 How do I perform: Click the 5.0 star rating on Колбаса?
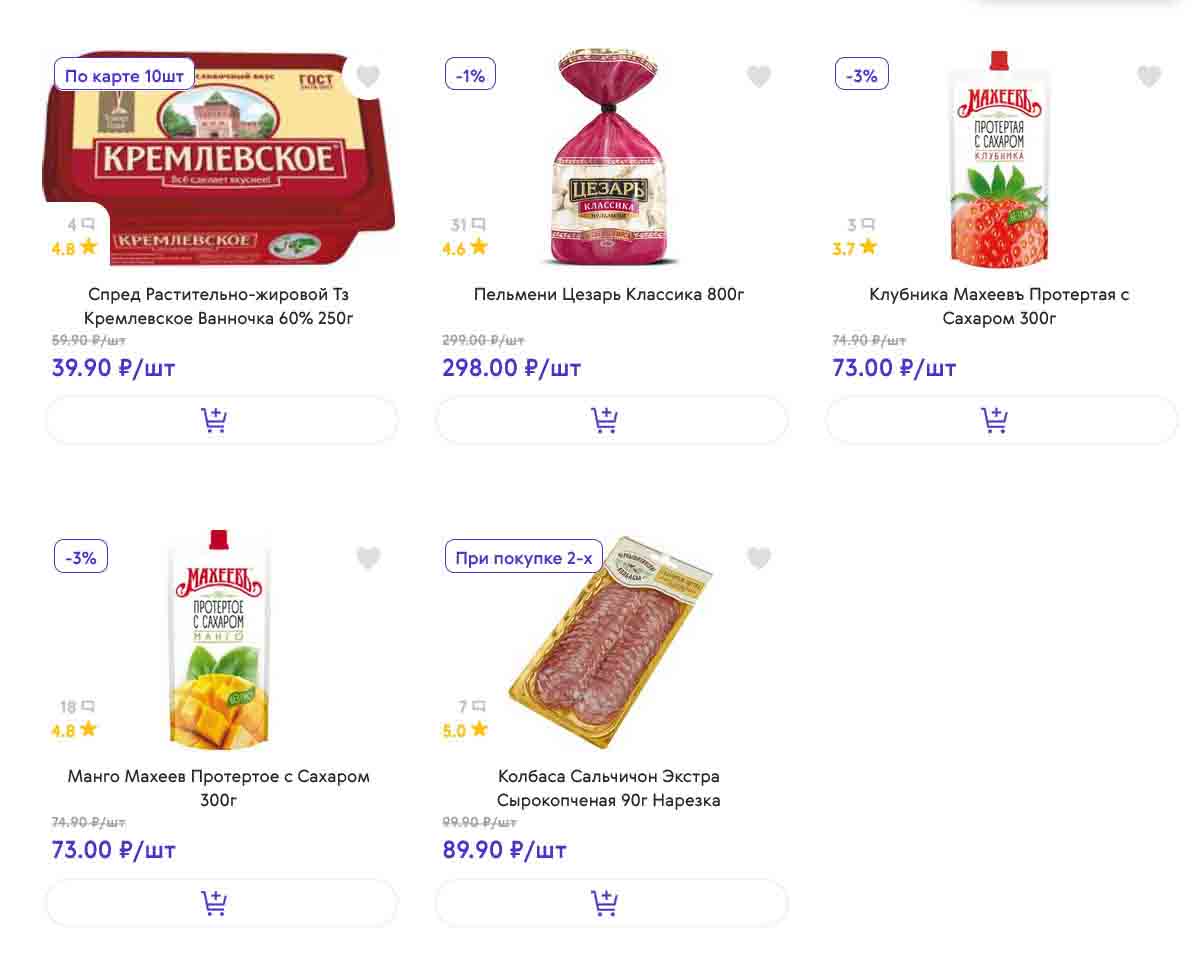coord(465,730)
